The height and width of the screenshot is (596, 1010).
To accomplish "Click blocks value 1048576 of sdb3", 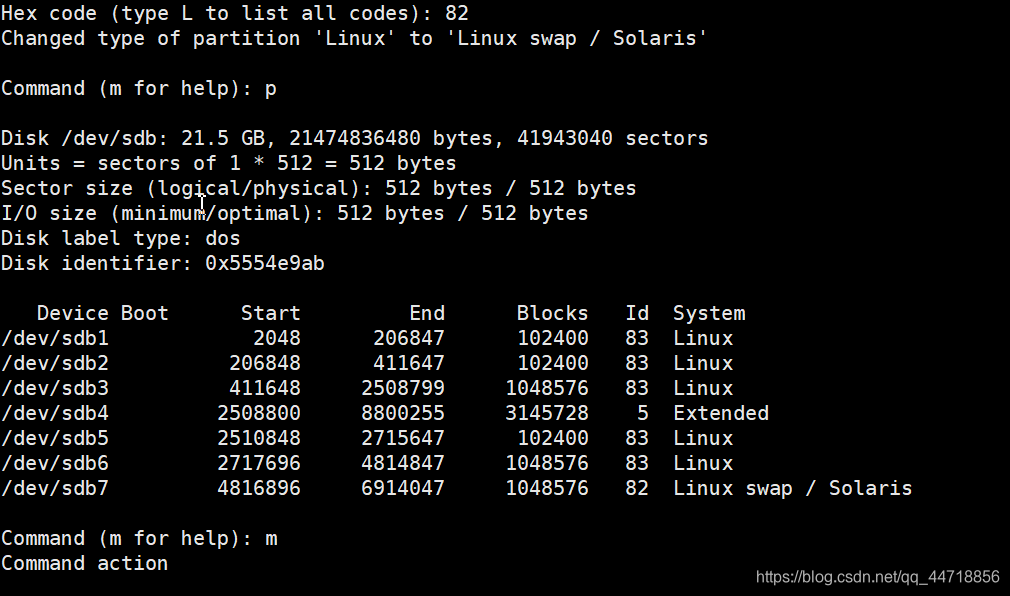I will (x=546, y=389).
